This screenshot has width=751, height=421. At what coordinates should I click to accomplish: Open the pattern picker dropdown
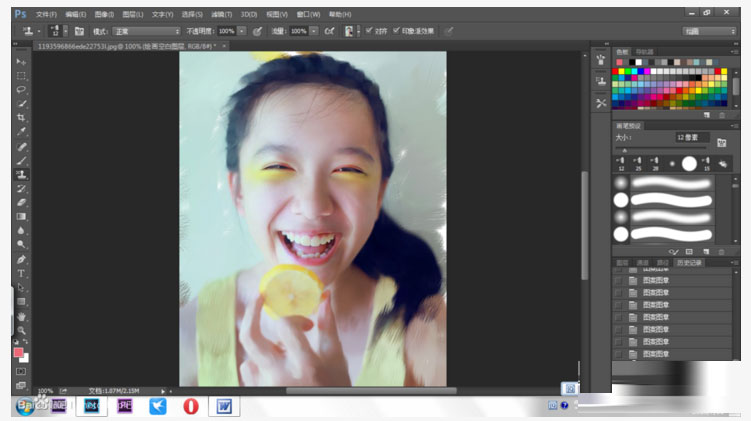[x=358, y=31]
